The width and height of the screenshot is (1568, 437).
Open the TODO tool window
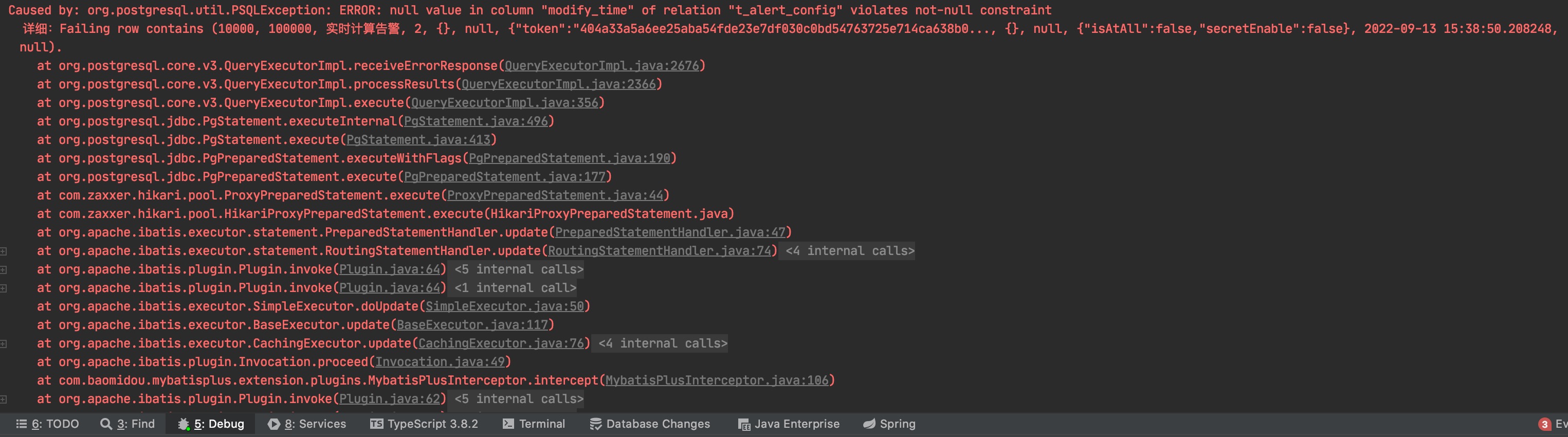point(47,424)
